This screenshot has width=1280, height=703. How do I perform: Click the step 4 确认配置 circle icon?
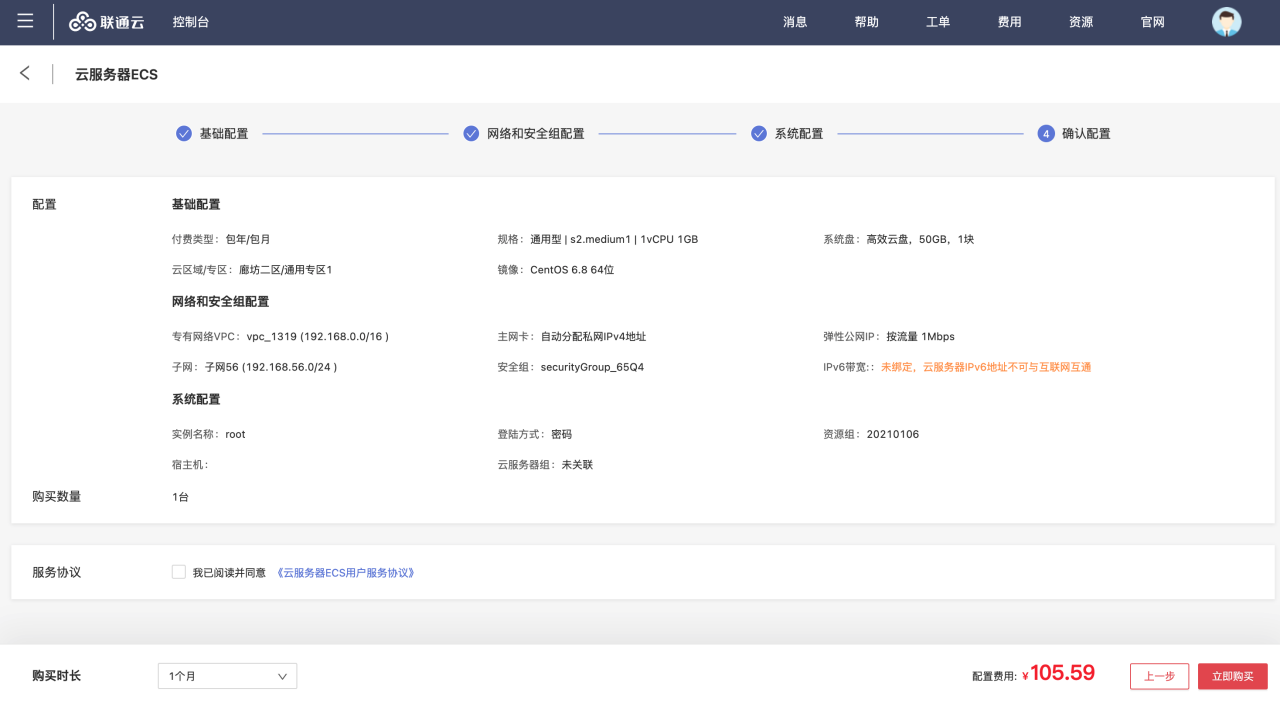point(1046,133)
